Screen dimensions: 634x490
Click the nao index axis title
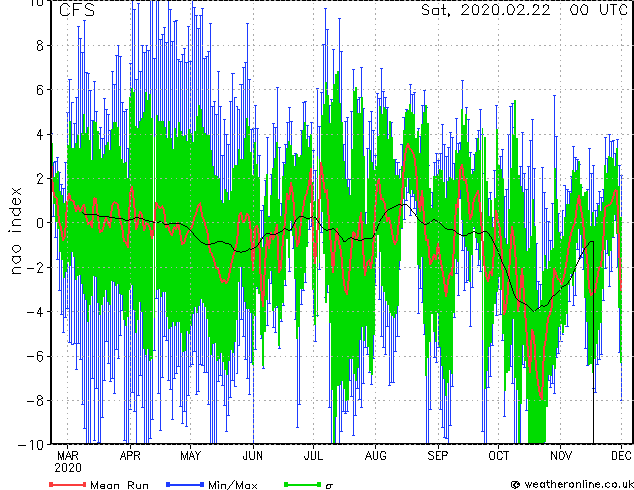tap(15, 231)
